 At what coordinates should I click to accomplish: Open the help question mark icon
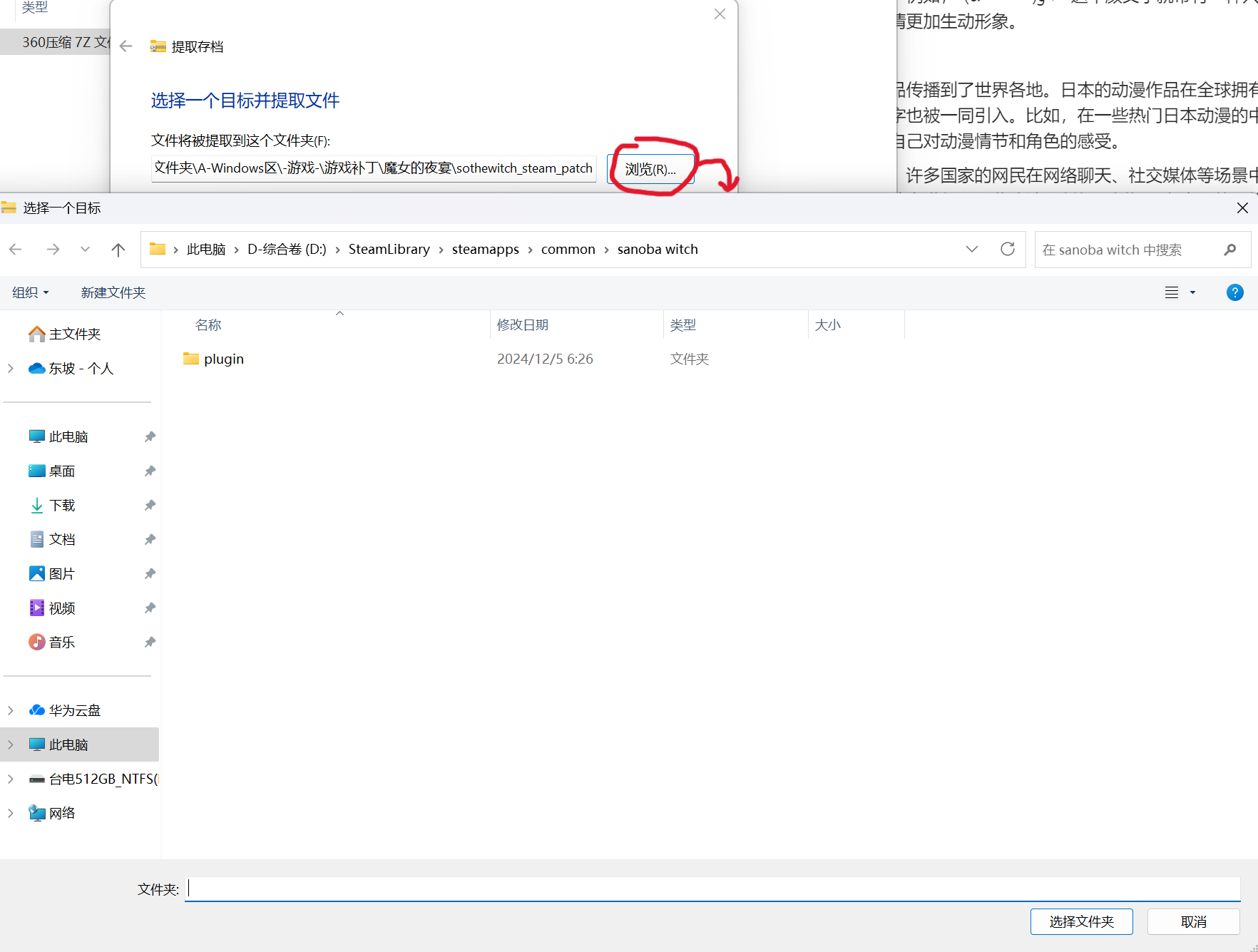1234,292
